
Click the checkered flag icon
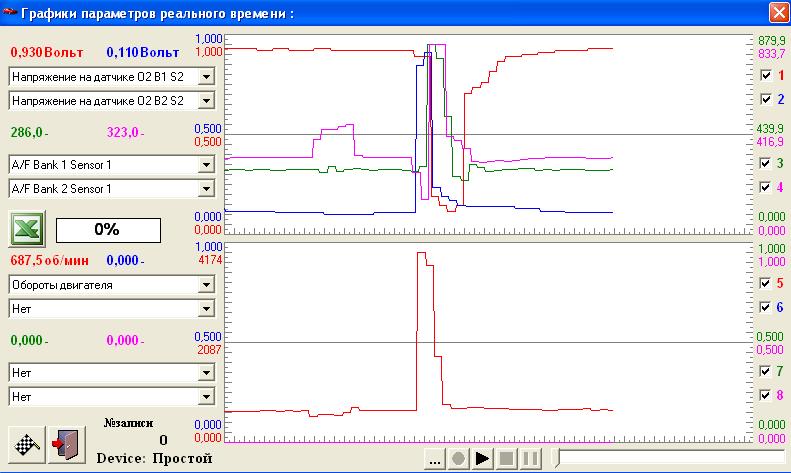27,443
